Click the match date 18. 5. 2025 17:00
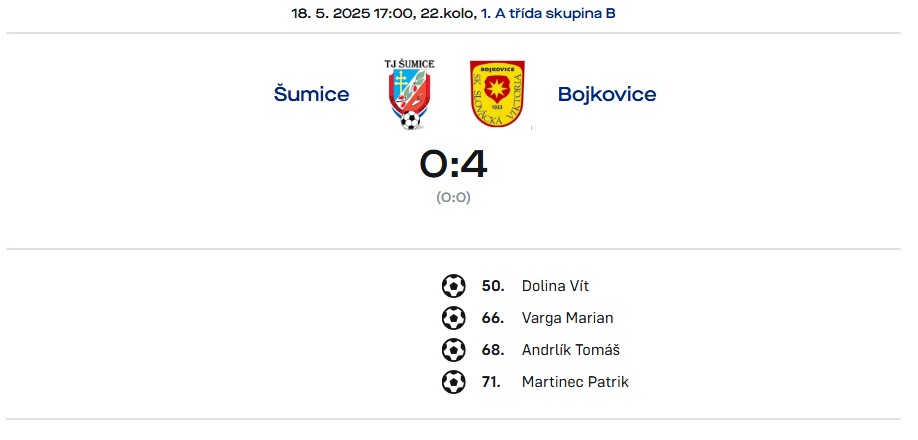Viewport: 918px width, 440px height. point(352,13)
